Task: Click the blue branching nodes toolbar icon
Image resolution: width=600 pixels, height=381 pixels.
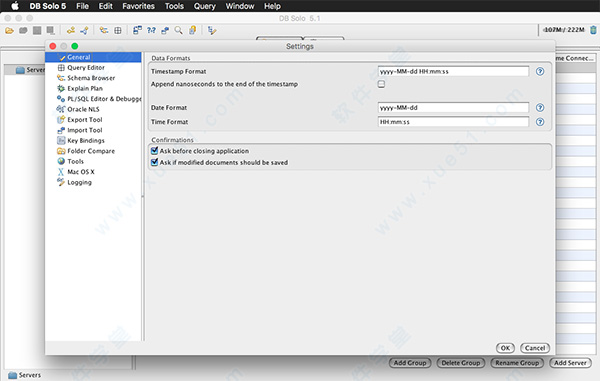Action: (85, 30)
